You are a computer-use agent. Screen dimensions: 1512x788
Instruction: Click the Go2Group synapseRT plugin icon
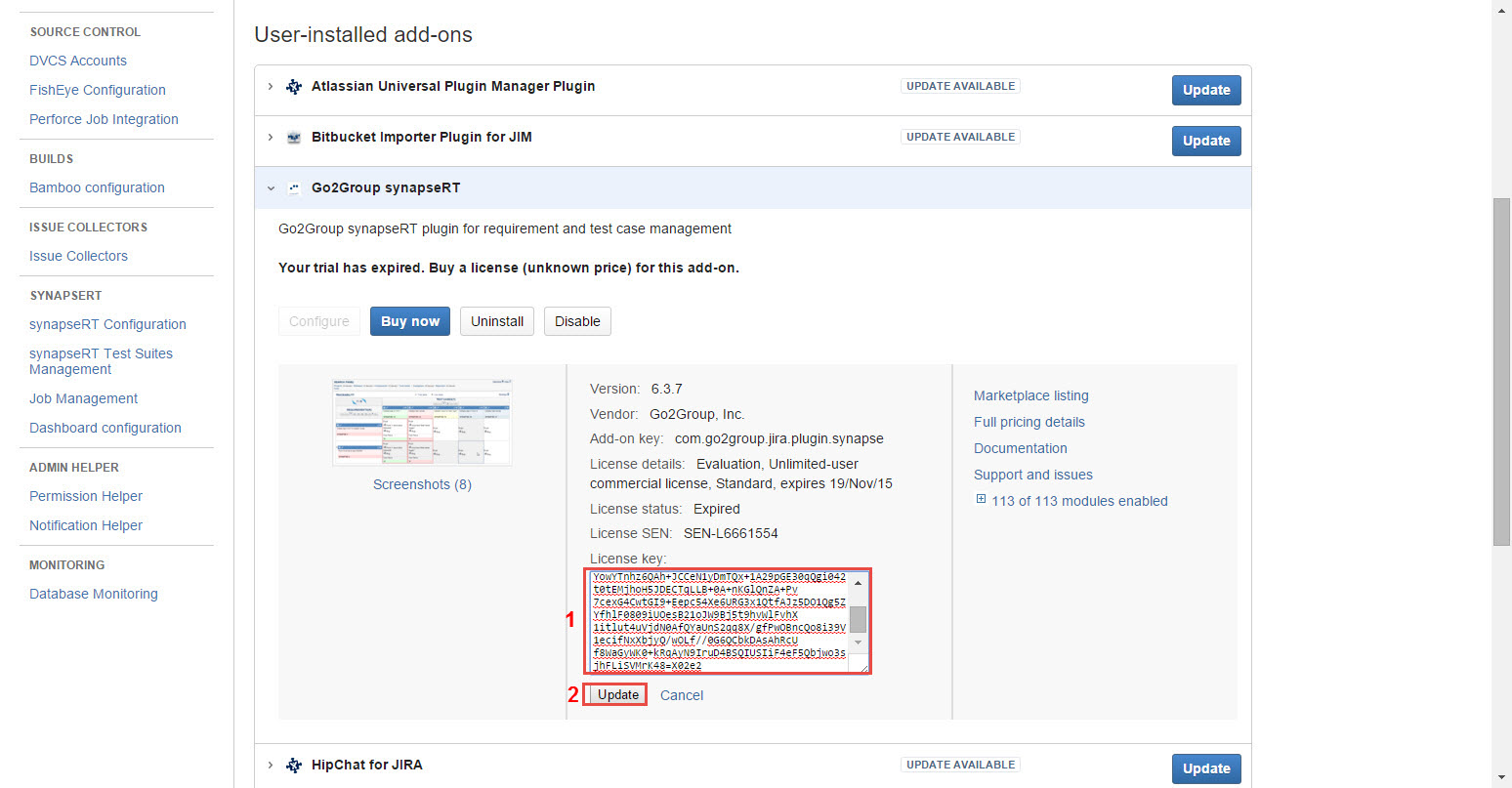pos(293,188)
